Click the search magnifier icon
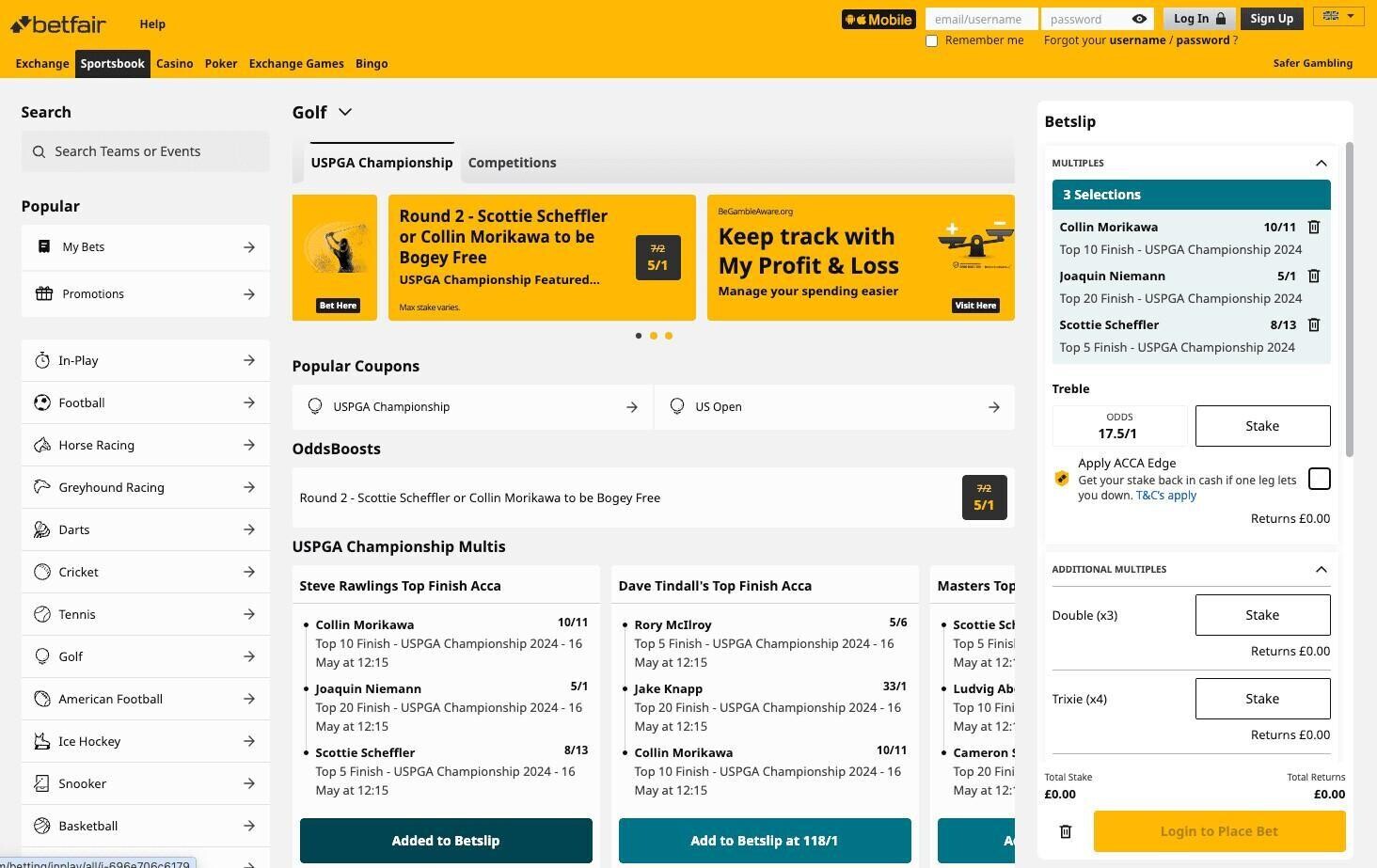This screenshot has height=868, width=1377. click(x=39, y=151)
